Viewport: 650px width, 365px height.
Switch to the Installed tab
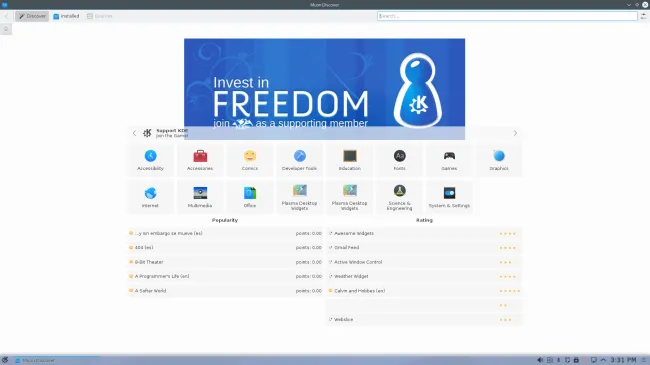66,16
